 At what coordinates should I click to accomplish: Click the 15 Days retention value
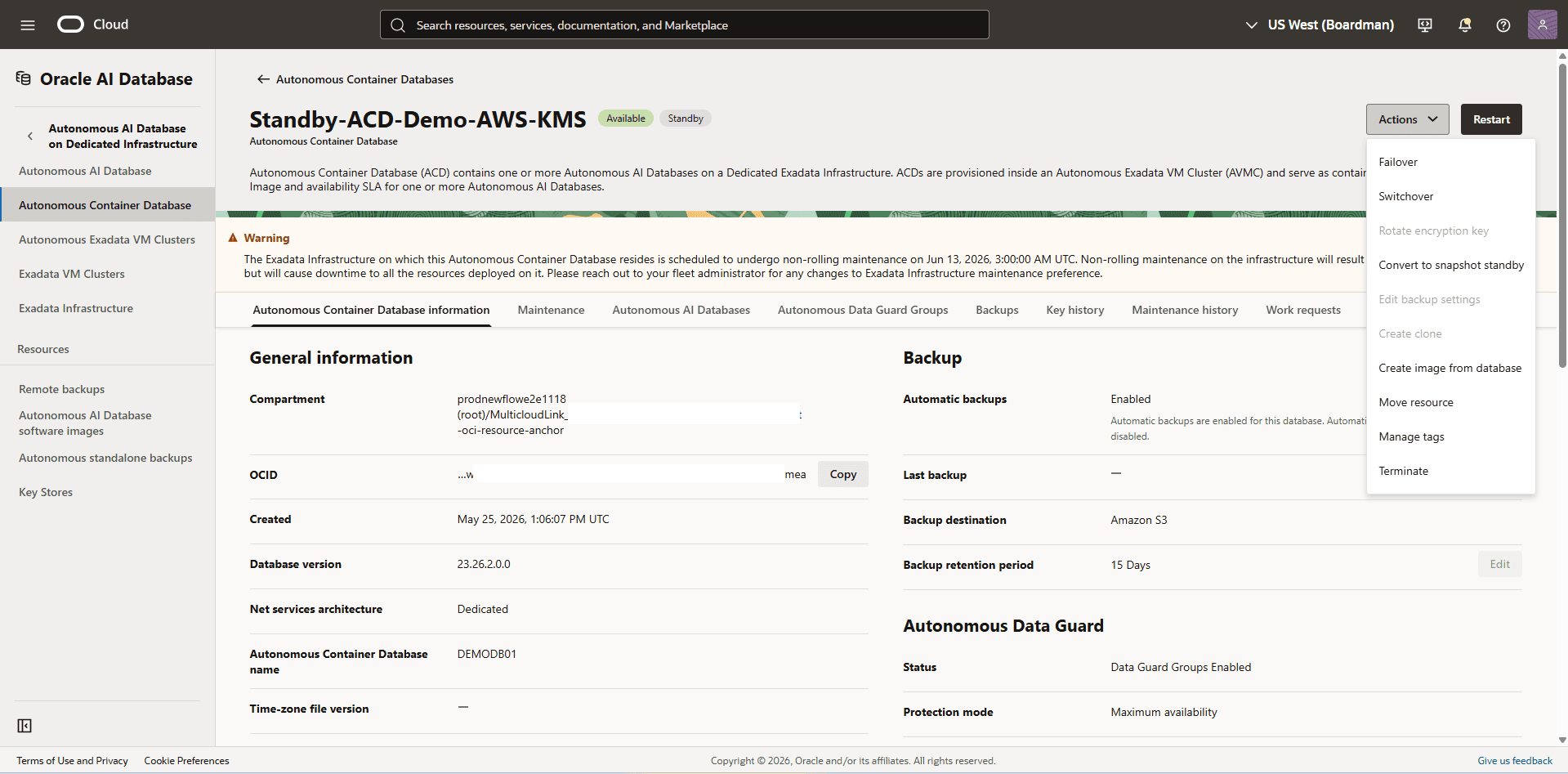tap(1130, 565)
